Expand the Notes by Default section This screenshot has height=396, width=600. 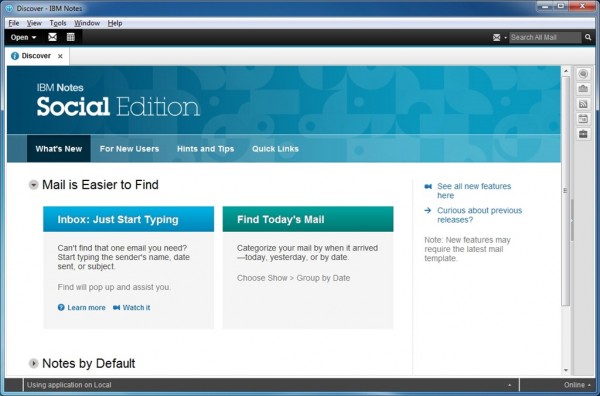[34, 363]
